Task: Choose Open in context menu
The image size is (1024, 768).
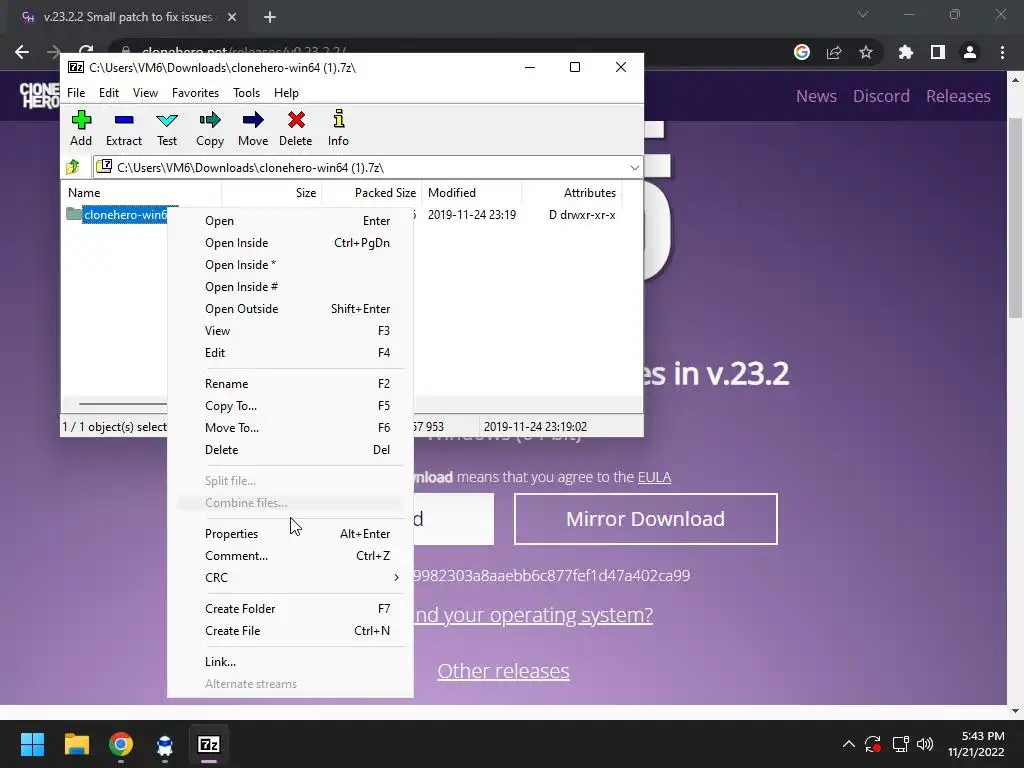Action: [x=291, y=221]
